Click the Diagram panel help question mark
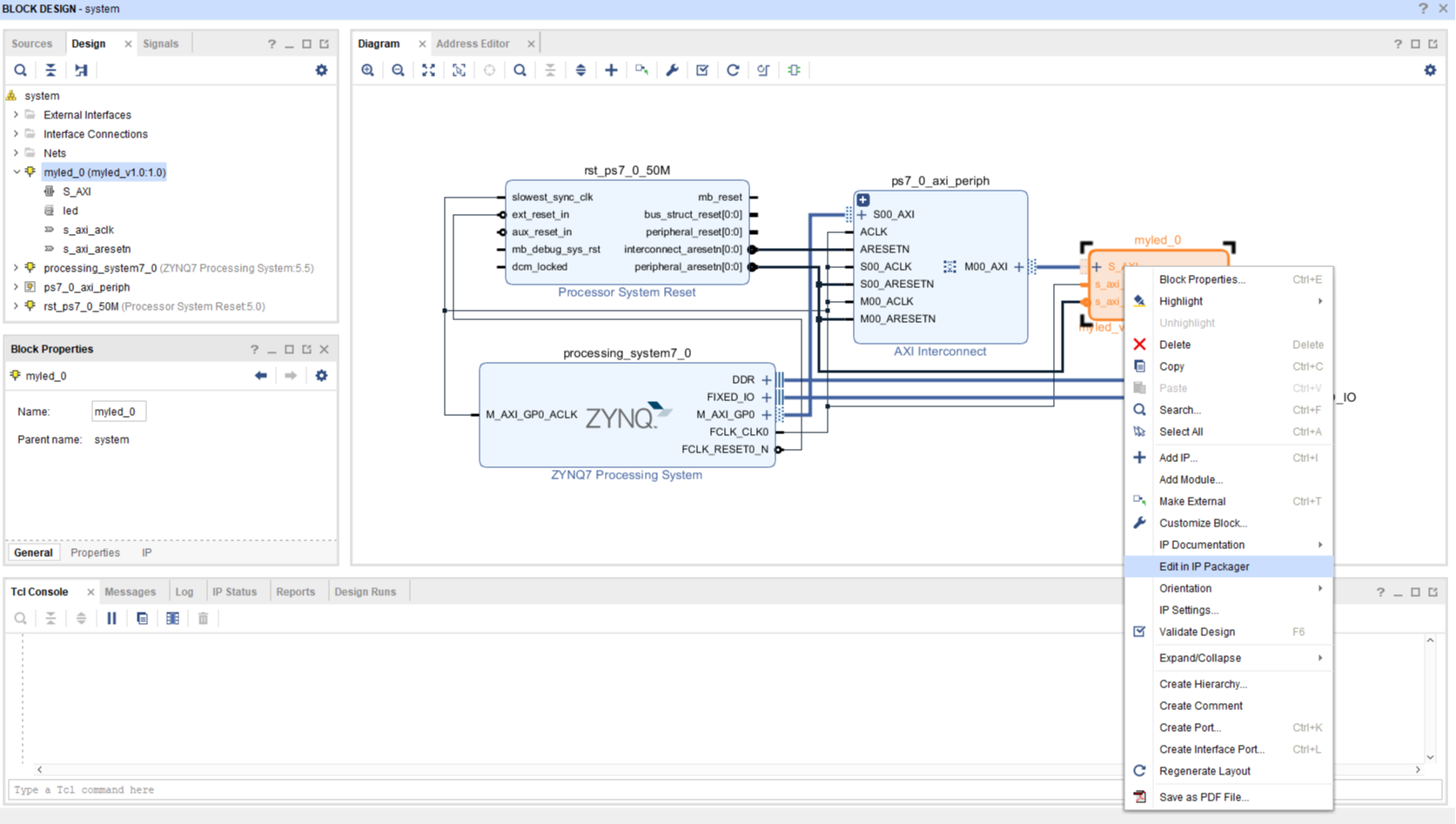Viewport: 1456px width, 824px height. point(1398,44)
